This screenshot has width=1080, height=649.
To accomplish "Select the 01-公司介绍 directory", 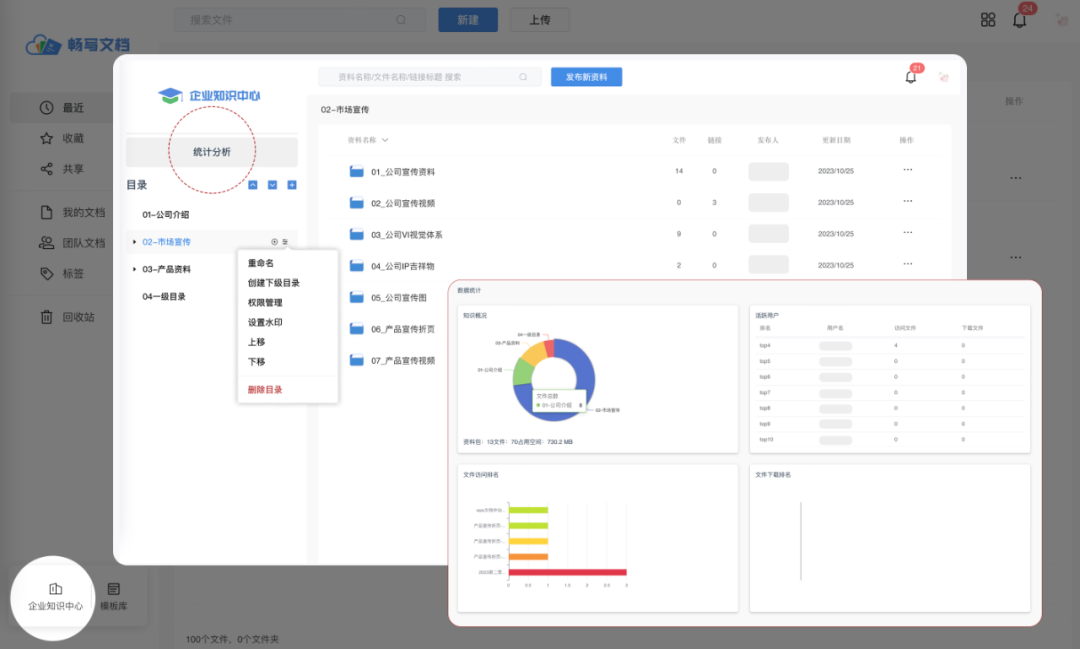I will tap(165, 215).
